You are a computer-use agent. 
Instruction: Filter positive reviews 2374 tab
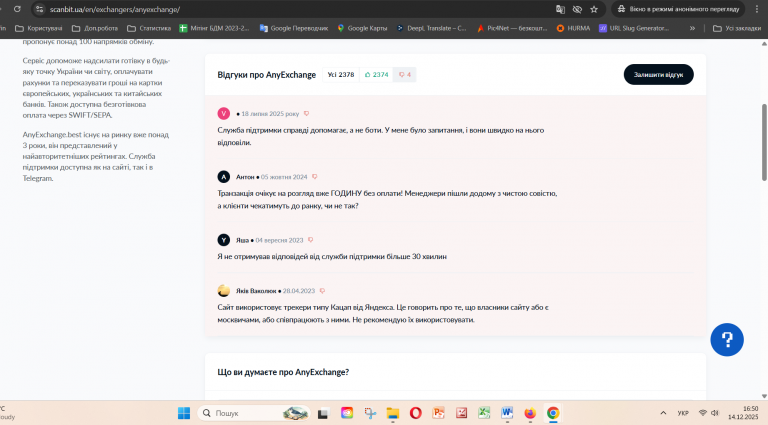coord(376,74)
